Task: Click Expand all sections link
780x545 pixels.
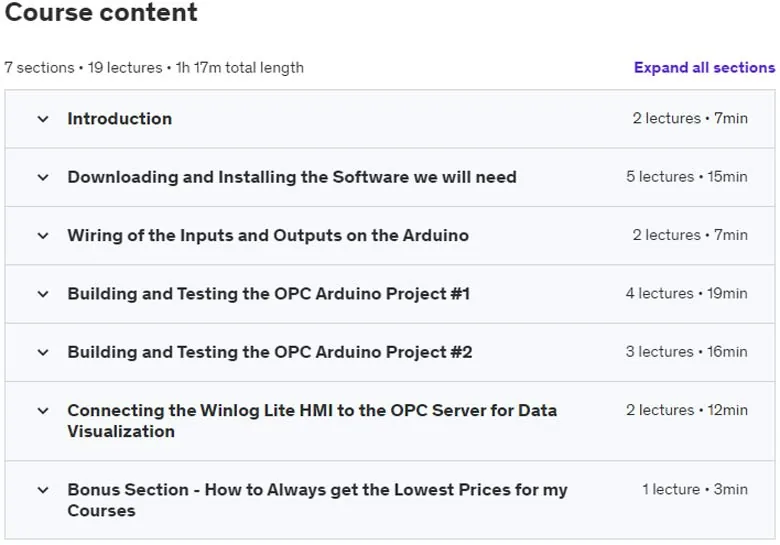Action: point(704,68)
